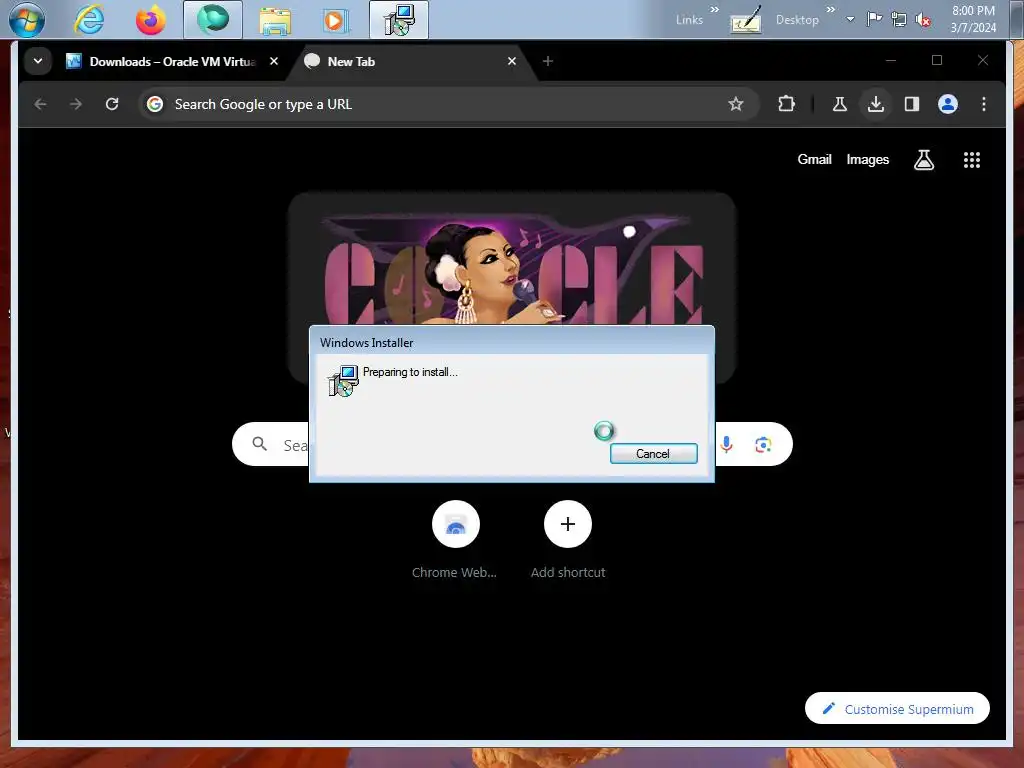Open the Google Doodle image
The height and width of the screenshot is (768, 1024).
click(513, 268)
